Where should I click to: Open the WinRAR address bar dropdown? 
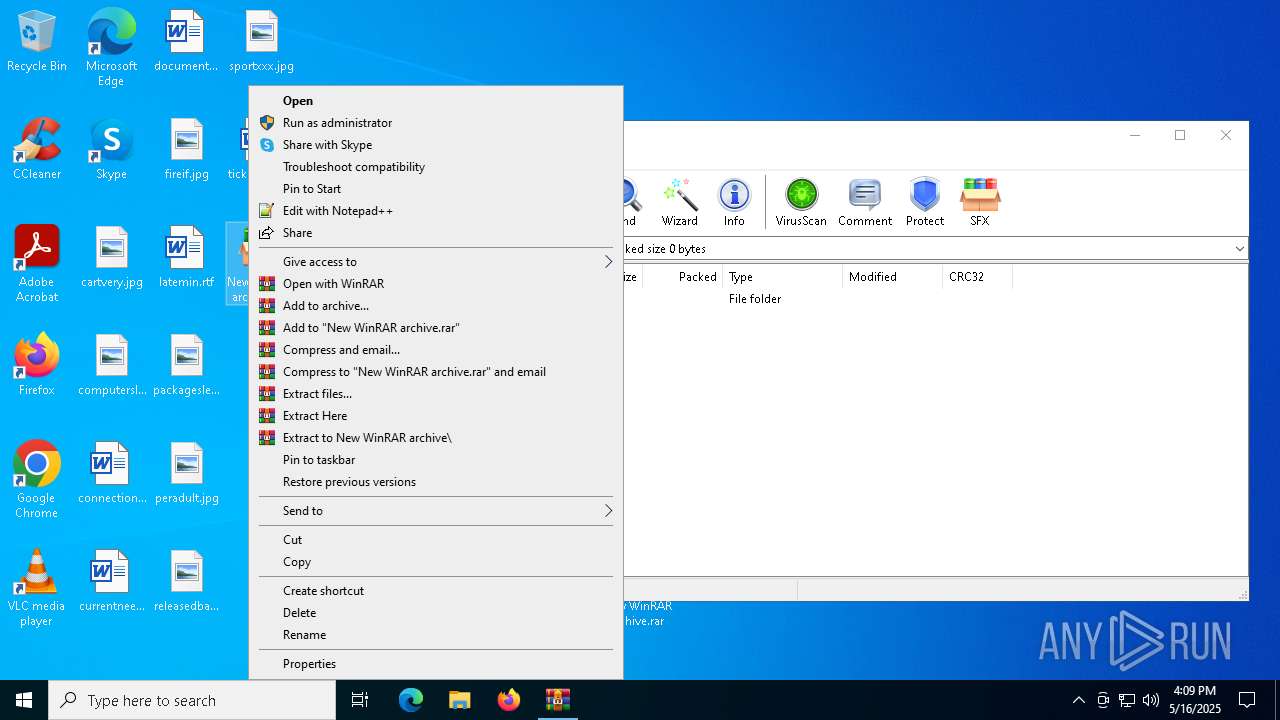[1239, 249]
